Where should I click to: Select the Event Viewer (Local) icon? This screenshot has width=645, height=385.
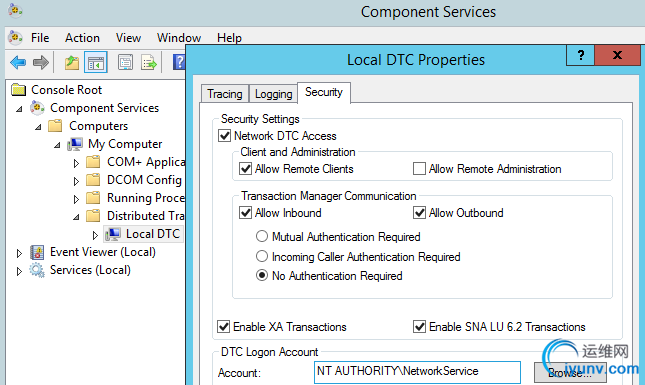[x=37, y=252]
